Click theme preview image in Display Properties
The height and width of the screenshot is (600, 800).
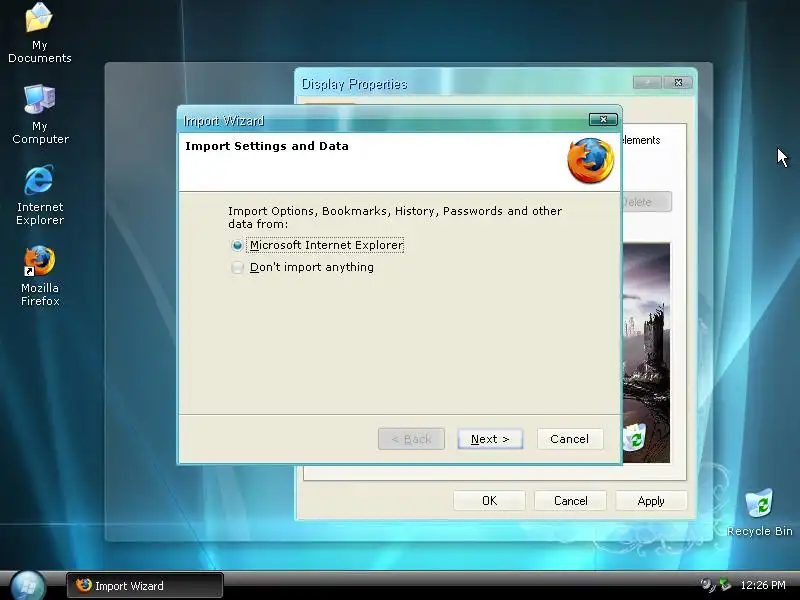coord(646,353)
